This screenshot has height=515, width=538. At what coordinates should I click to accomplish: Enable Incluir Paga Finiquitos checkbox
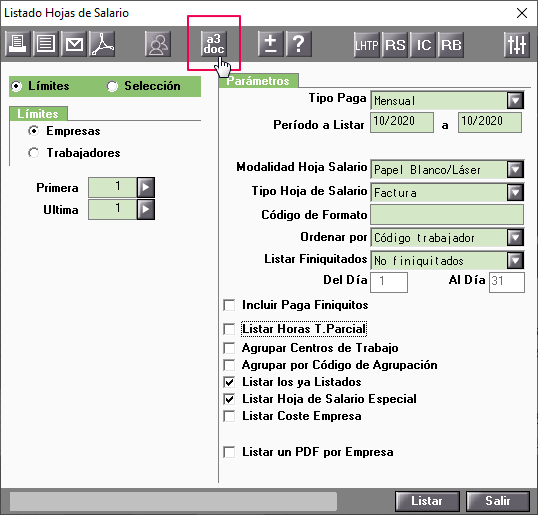(229, 305)
